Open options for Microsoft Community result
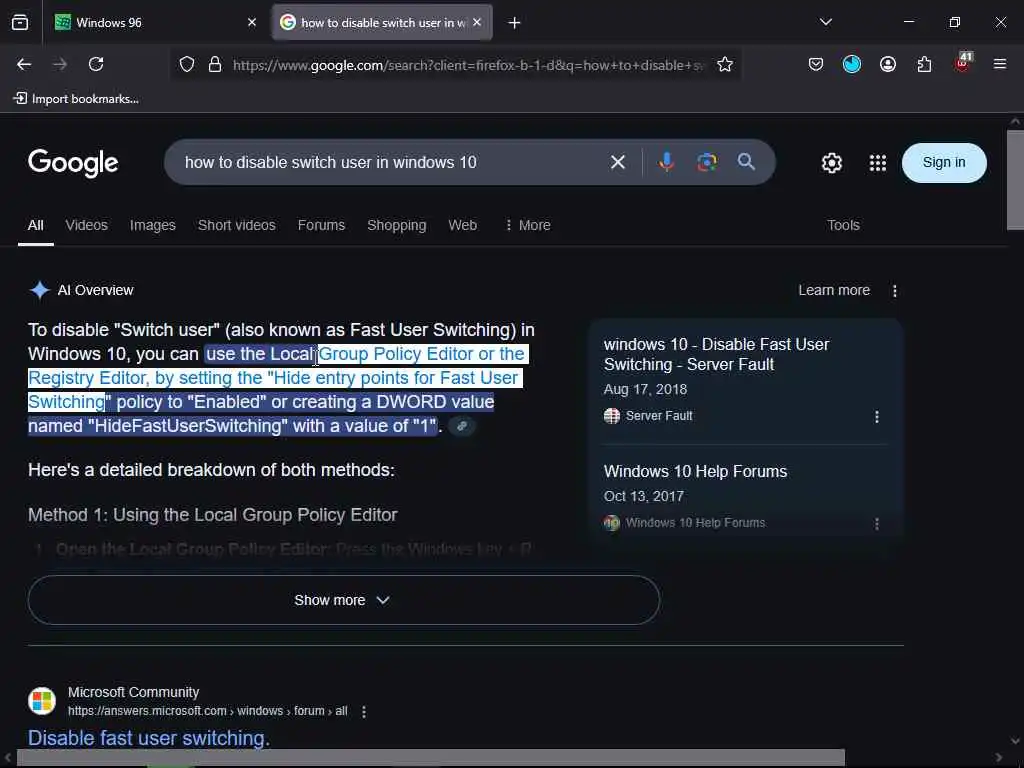Screen dimensions: 1024x768 click(364, 712)
